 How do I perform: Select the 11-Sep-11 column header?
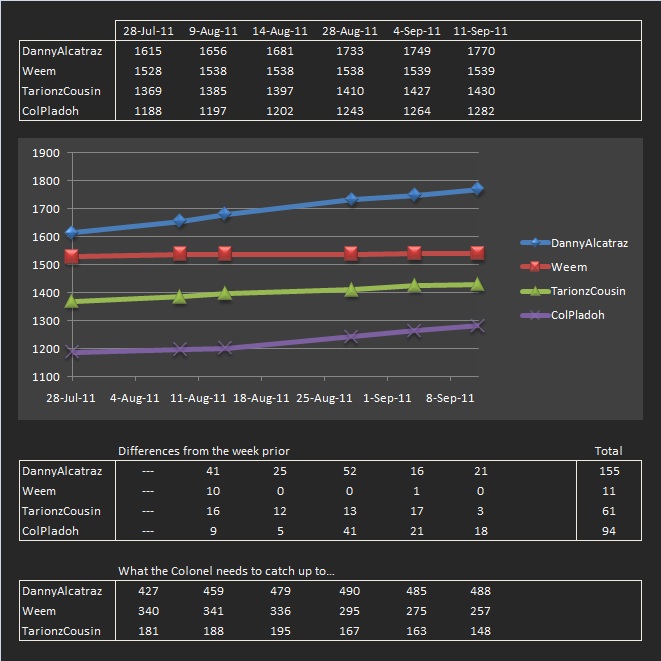pos(481,31)
